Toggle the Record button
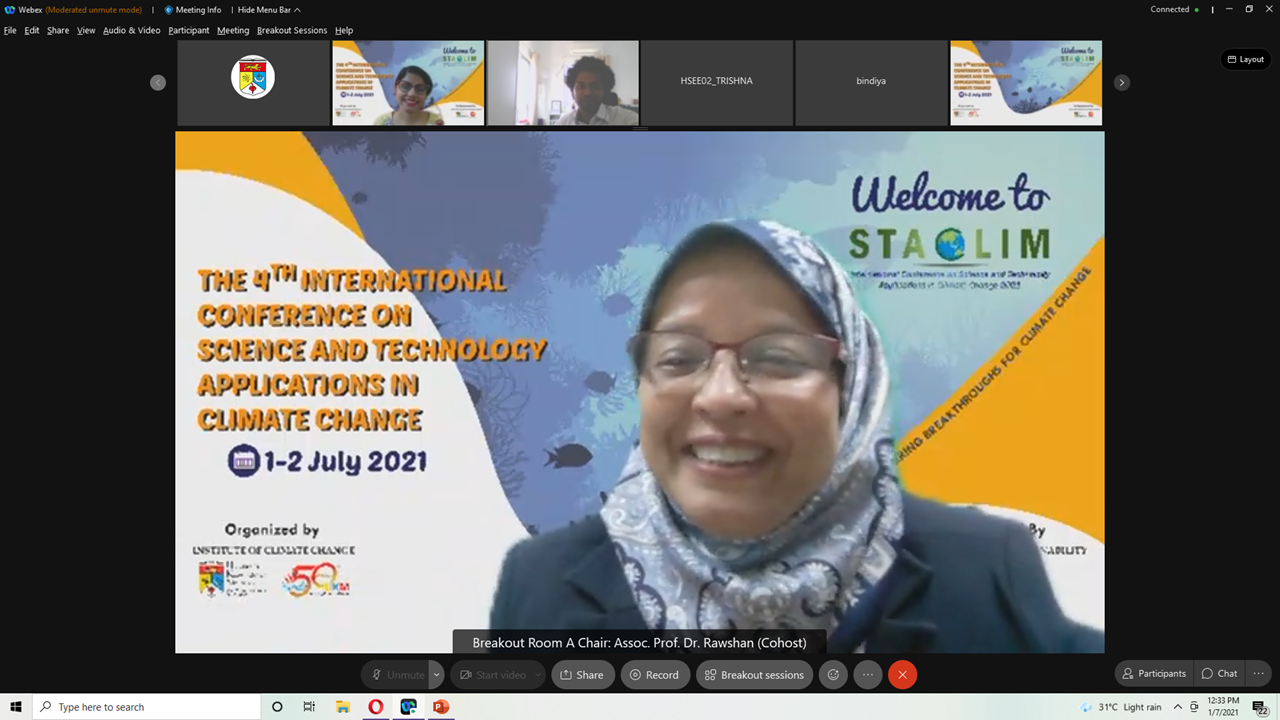Image resolution: width=1280 pixels, height=720 pixels. pyautogui.click(x=653, y=675)
